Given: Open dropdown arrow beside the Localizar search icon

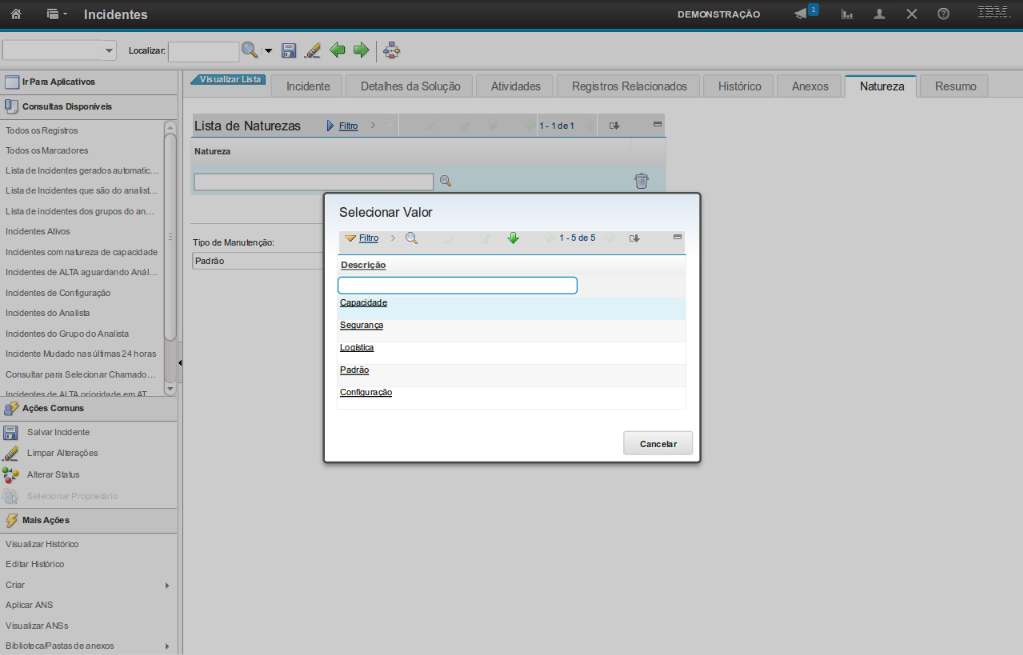Looking at the screenshot, I should (x=268, y=51).
